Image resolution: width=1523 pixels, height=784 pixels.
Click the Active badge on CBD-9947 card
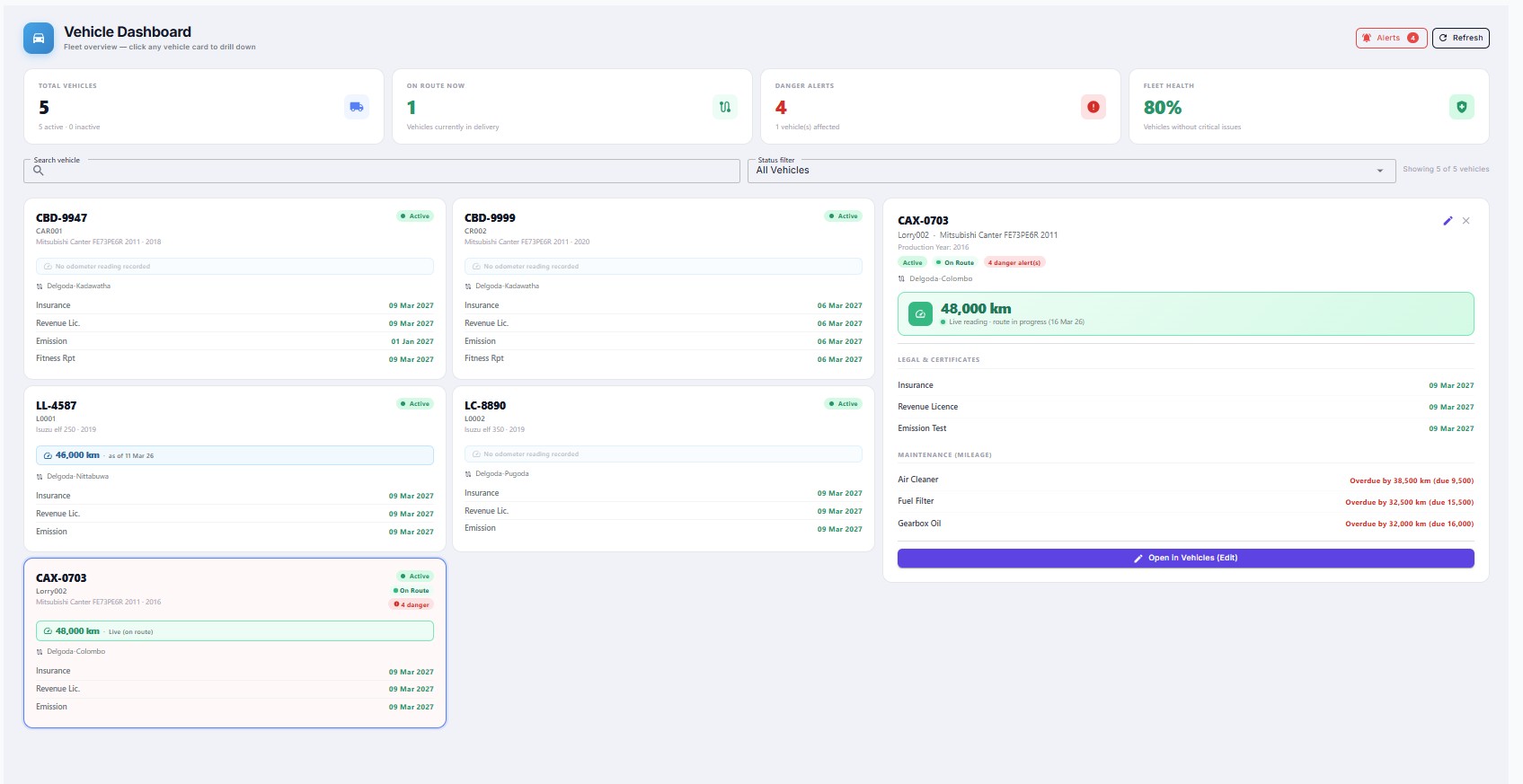point(415,216)
